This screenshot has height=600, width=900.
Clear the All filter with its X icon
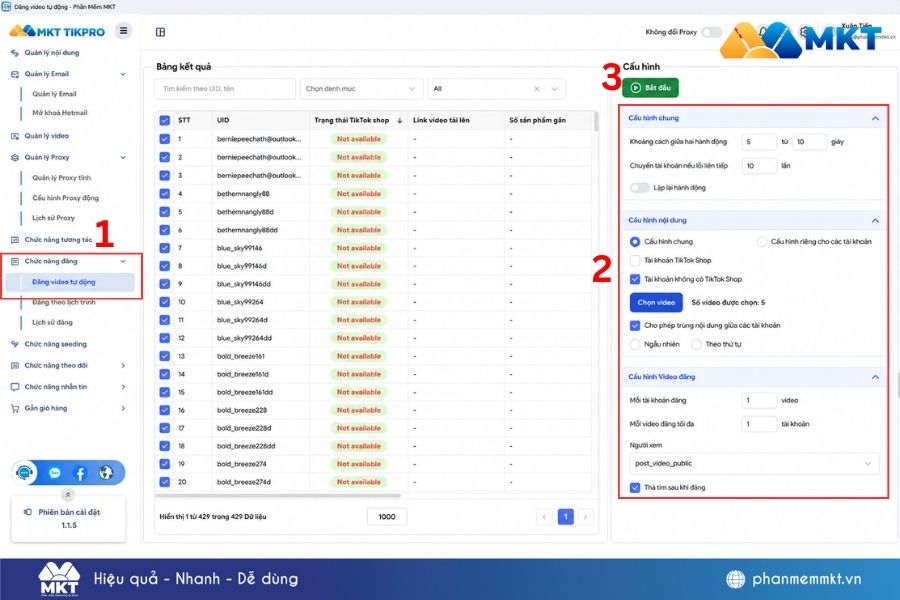537,89
